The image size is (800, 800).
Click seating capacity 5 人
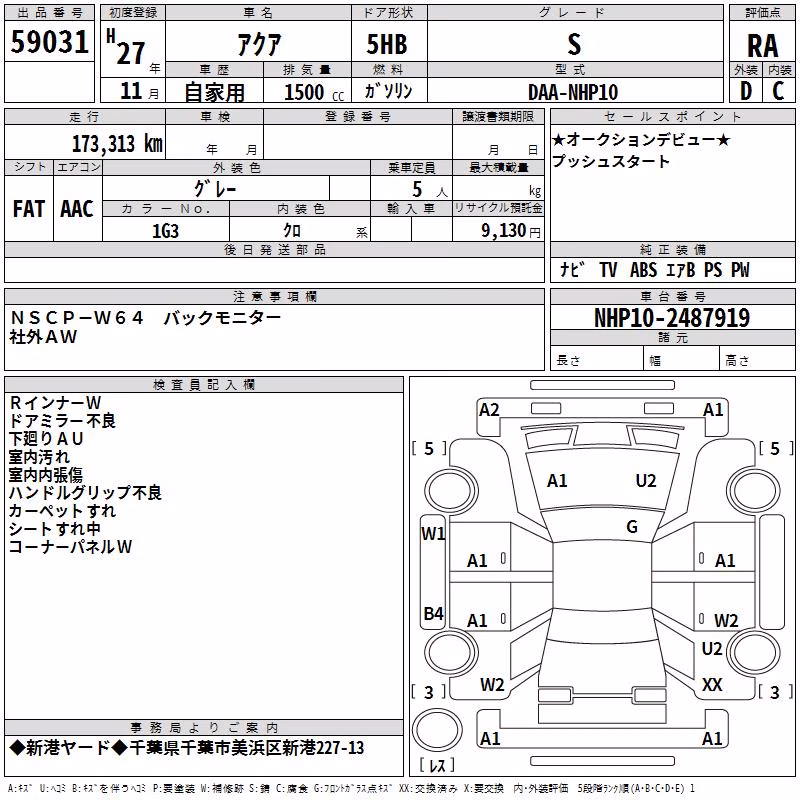point(430,190)
